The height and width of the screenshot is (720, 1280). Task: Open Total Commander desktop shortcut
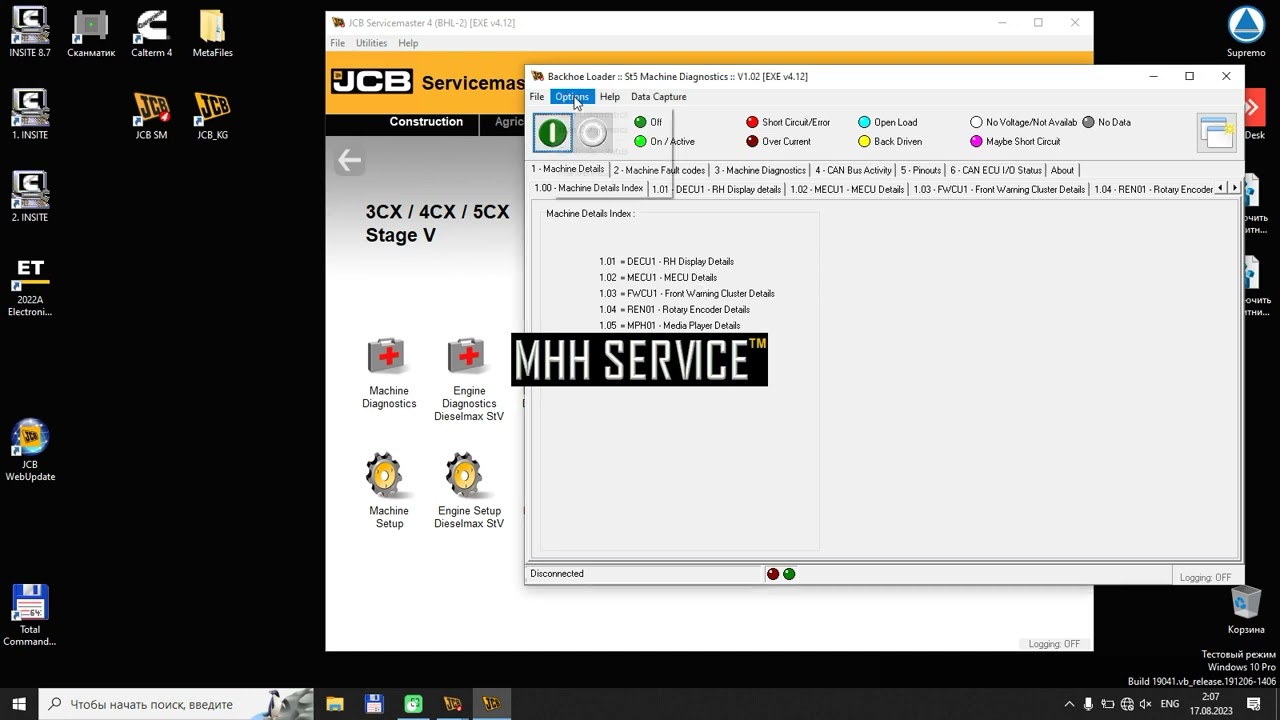point(30,615)
